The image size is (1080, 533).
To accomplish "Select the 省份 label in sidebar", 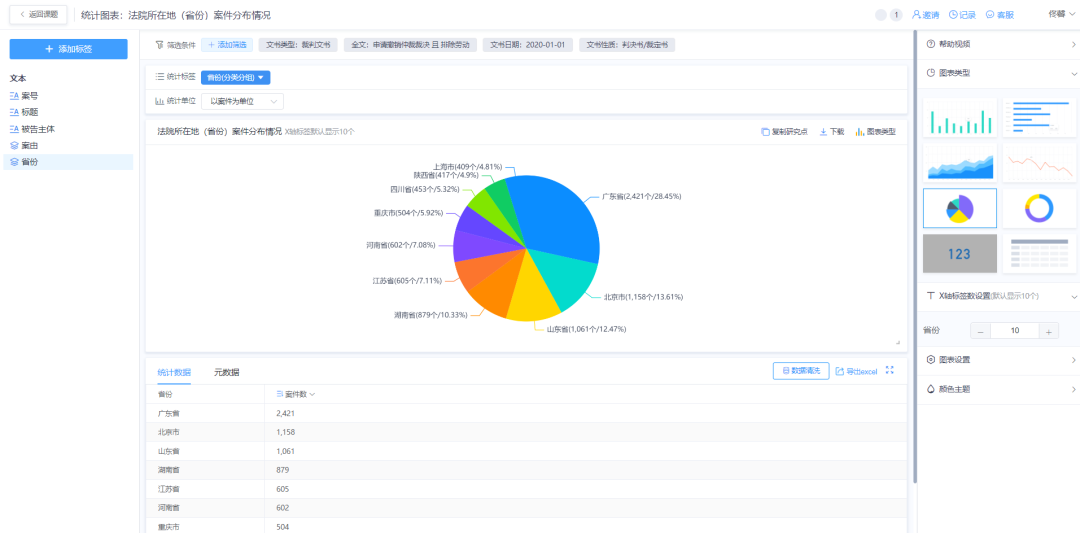I will (68, 162).
